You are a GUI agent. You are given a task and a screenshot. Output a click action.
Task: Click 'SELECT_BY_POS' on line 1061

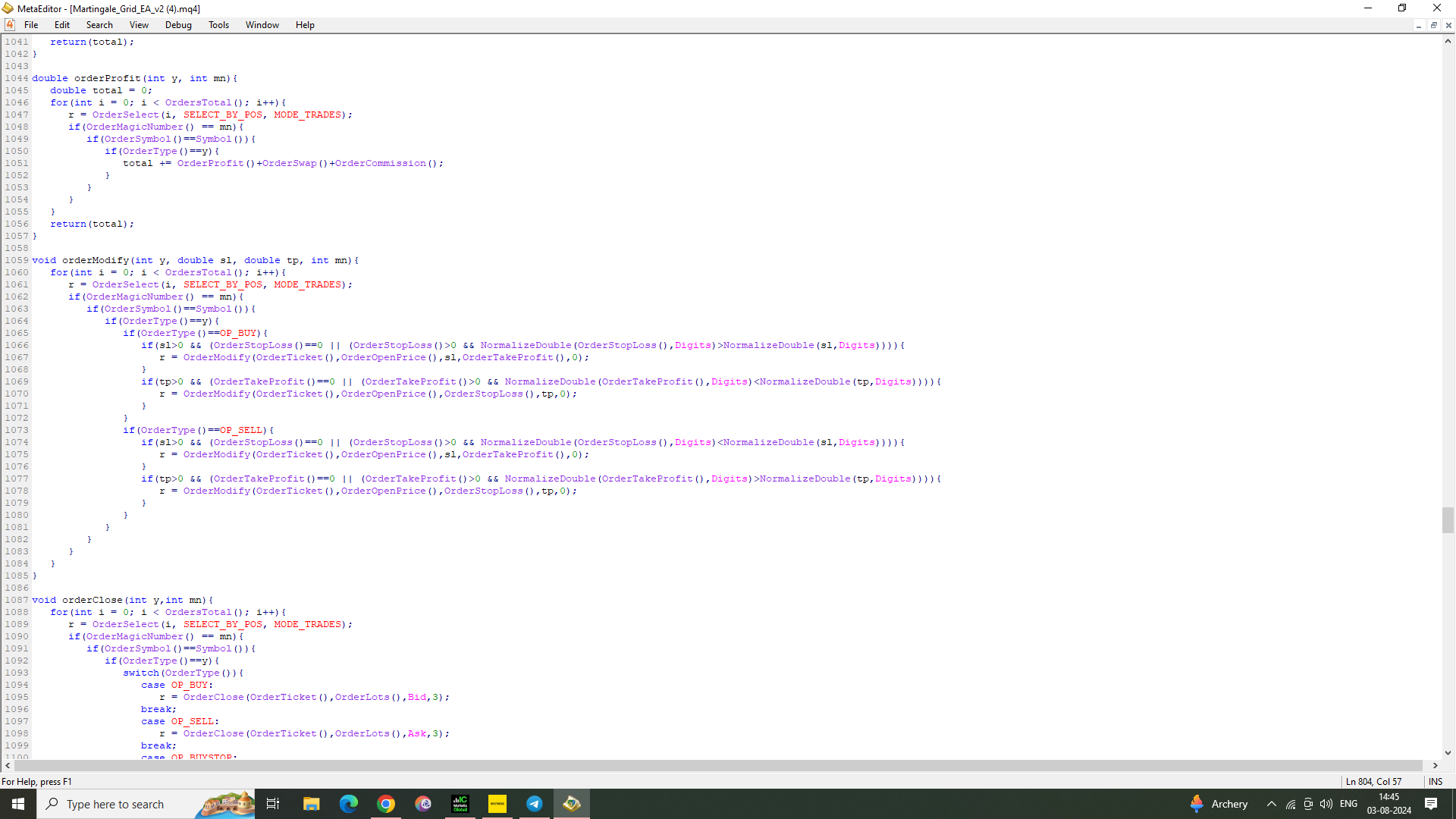click(223, 284)
